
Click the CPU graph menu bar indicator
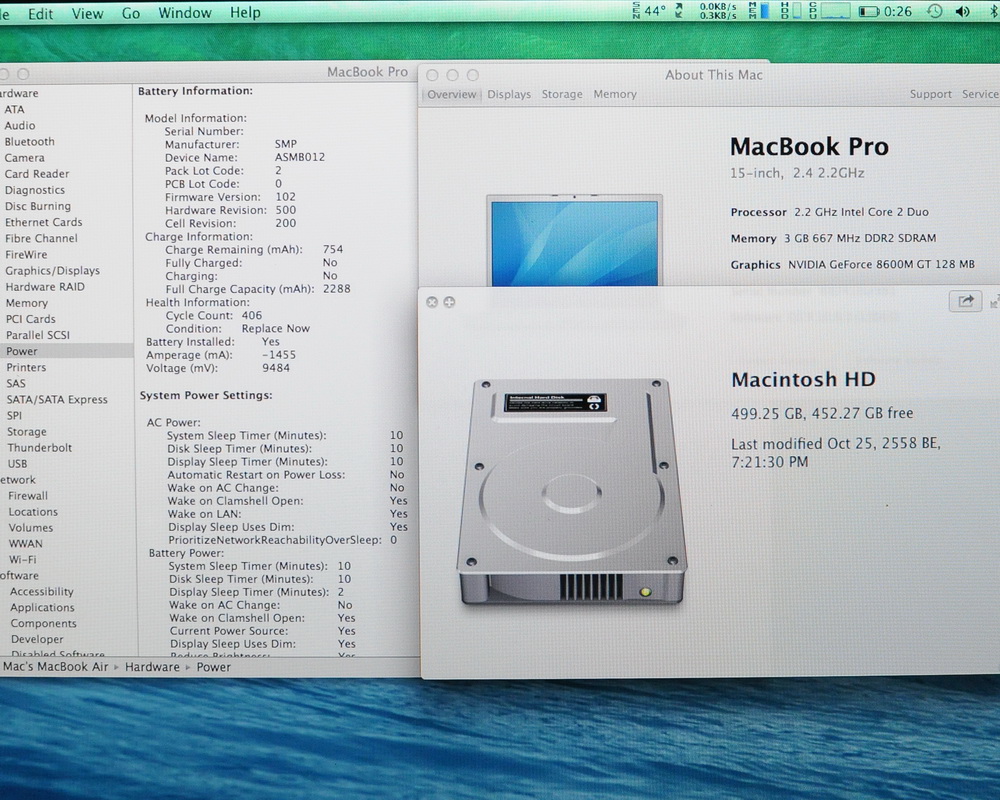[x=830, y=10]
